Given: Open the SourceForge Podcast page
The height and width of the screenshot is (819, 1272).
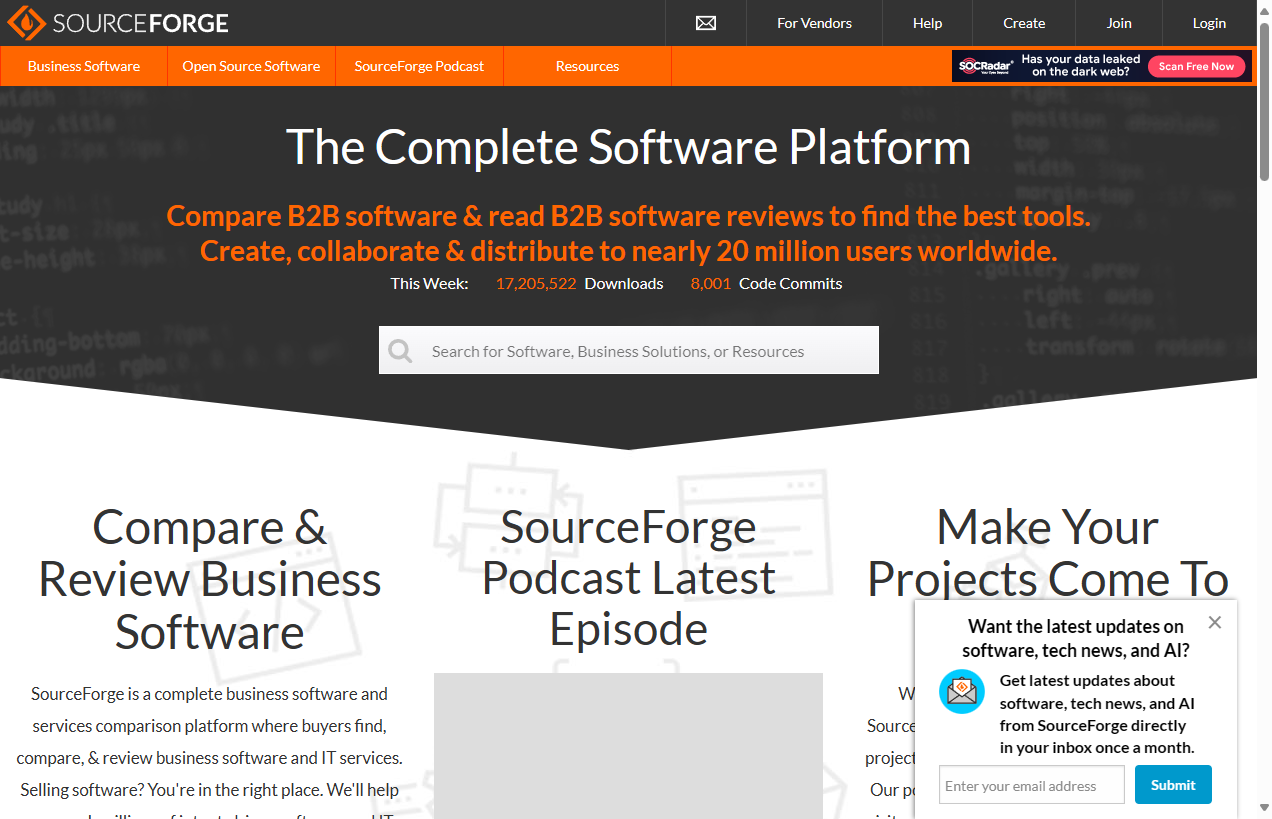Looking at the screenshot, I should point(419,66).
